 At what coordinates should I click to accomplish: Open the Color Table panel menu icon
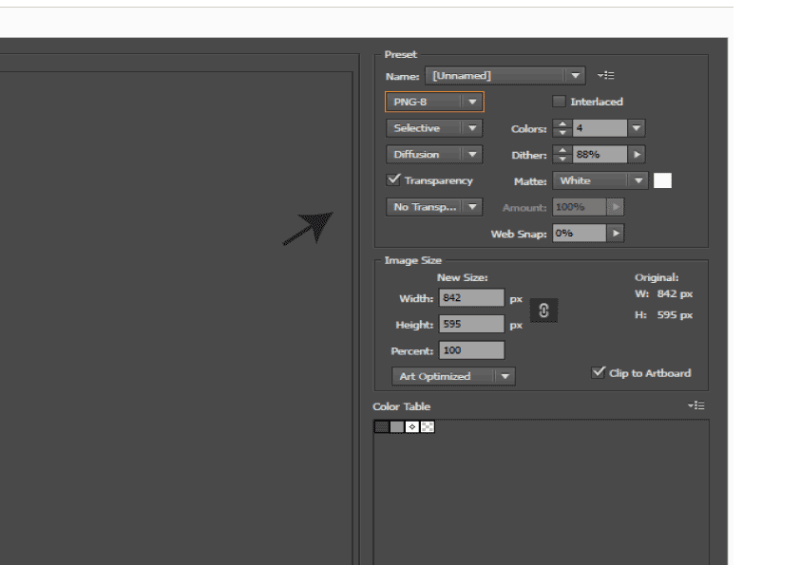pos(696,406)
